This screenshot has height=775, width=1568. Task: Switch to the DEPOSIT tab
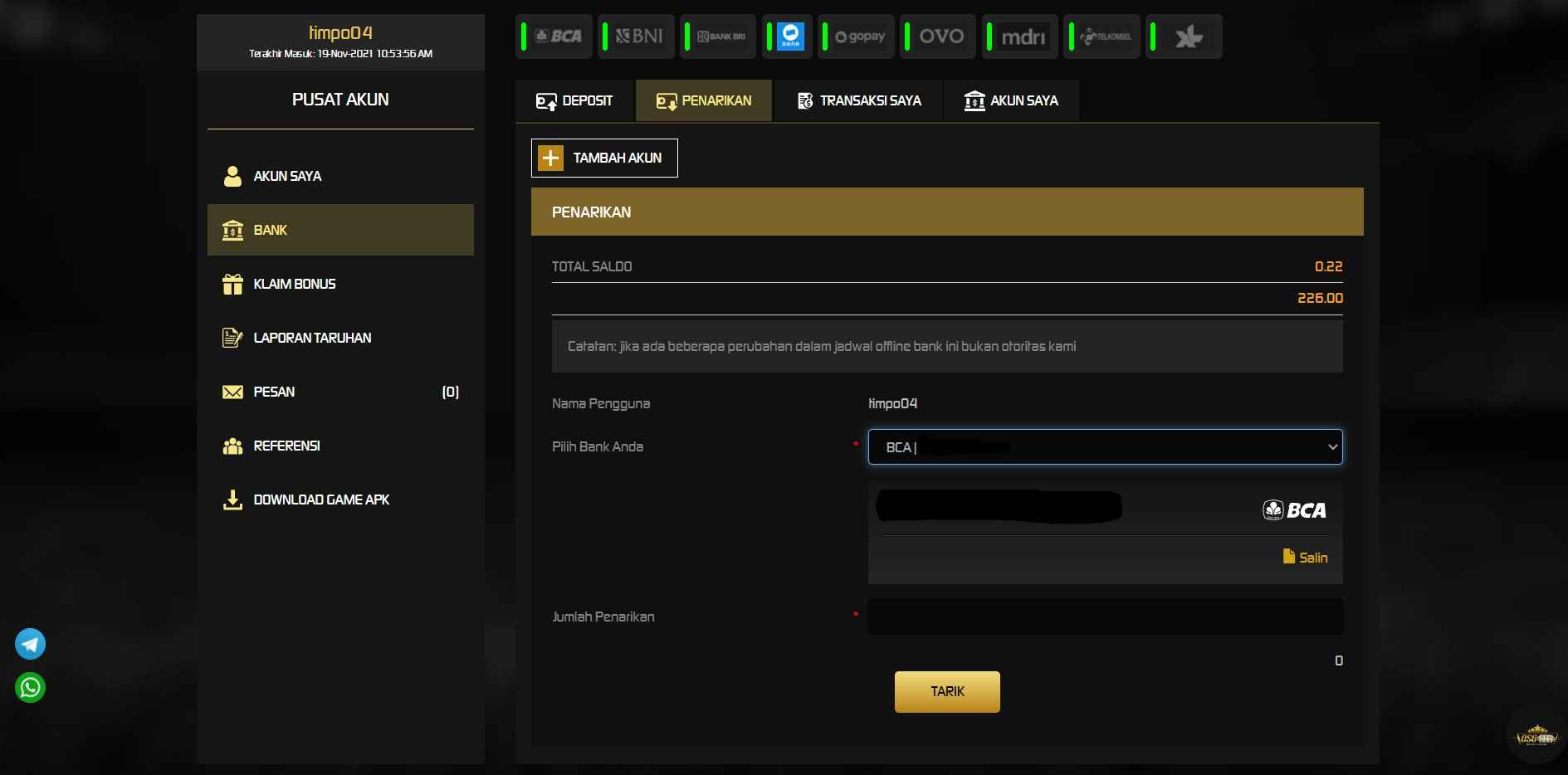(574, 100)
